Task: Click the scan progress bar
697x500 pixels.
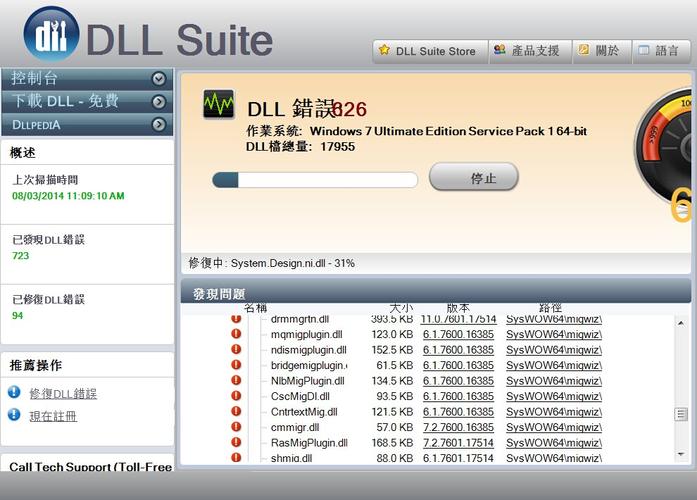Action: 315,180
